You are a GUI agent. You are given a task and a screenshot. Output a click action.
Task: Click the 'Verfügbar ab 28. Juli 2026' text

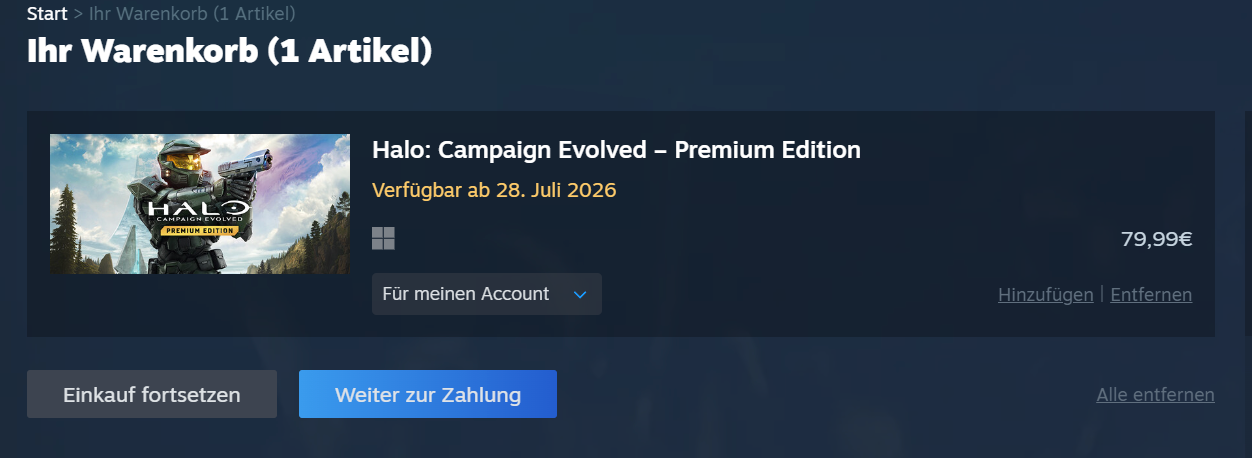494,189
